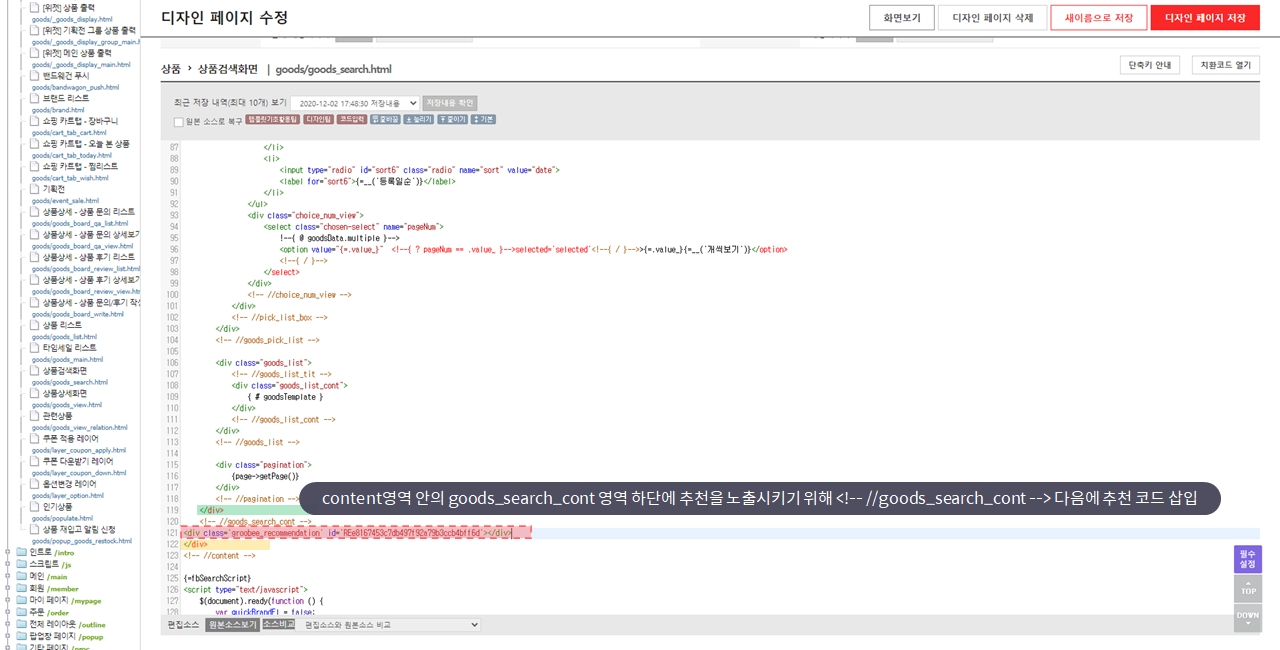Image resolution: width=1280 pixels, height=650 pixels.
Task: Expand the 인트로 /intro folder node
Action: pyautogui.click(x=8, y=552)
